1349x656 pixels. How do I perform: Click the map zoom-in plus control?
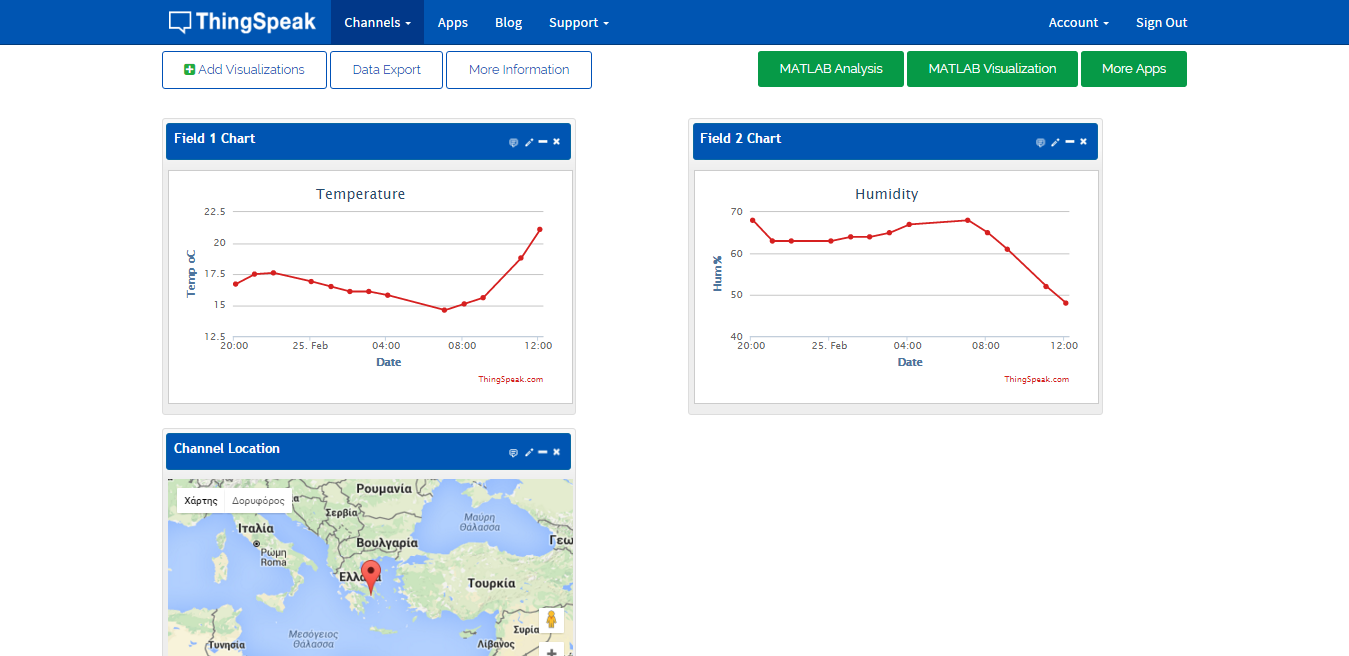coord(551,651)
